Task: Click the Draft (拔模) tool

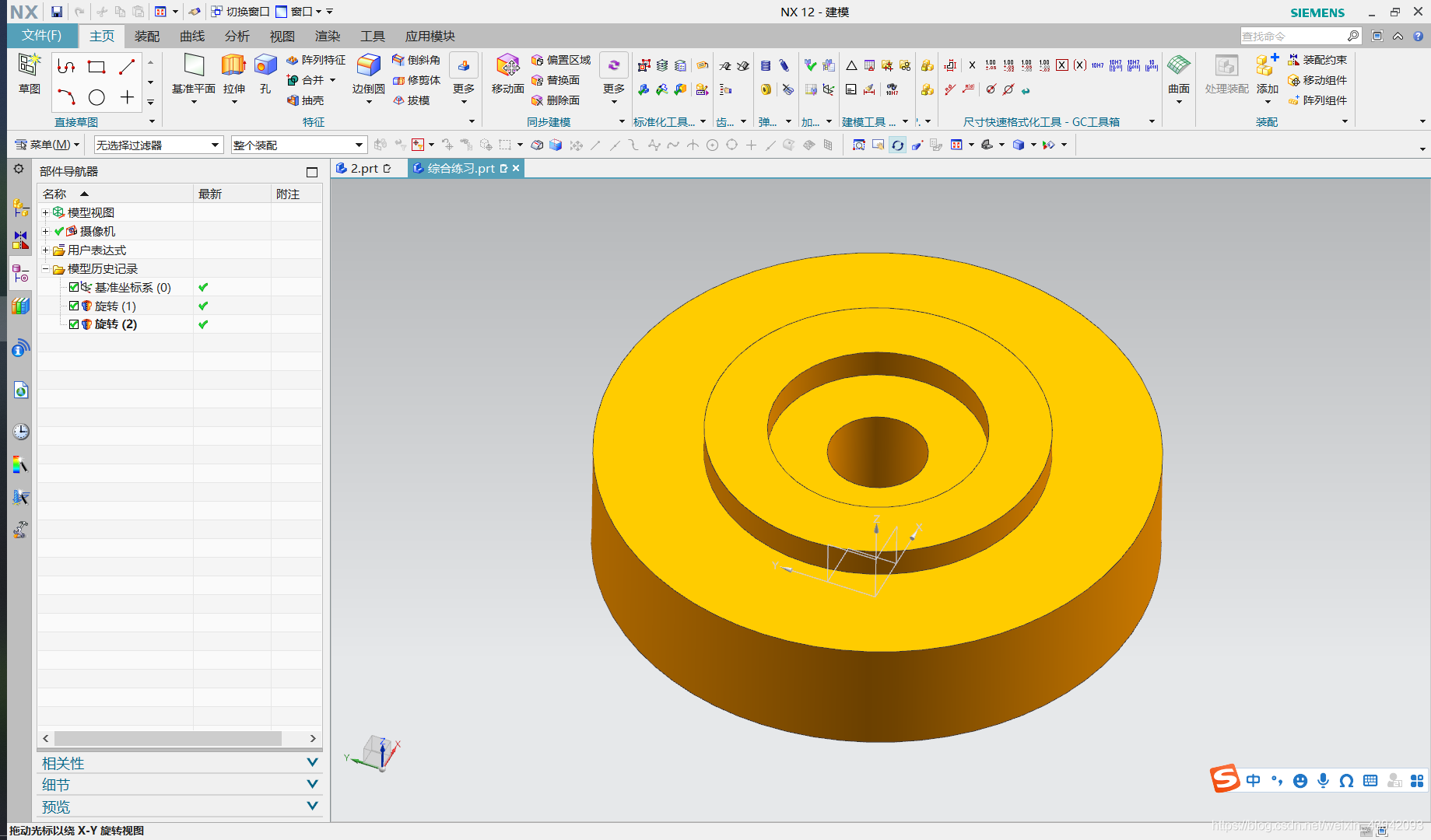Action: 411,100
